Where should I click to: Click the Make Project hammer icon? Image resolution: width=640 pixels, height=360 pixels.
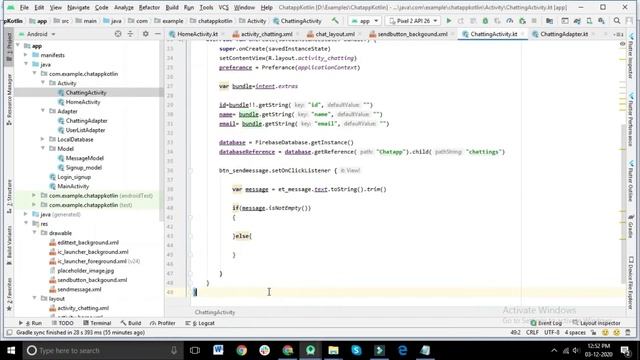click(335, 21)
